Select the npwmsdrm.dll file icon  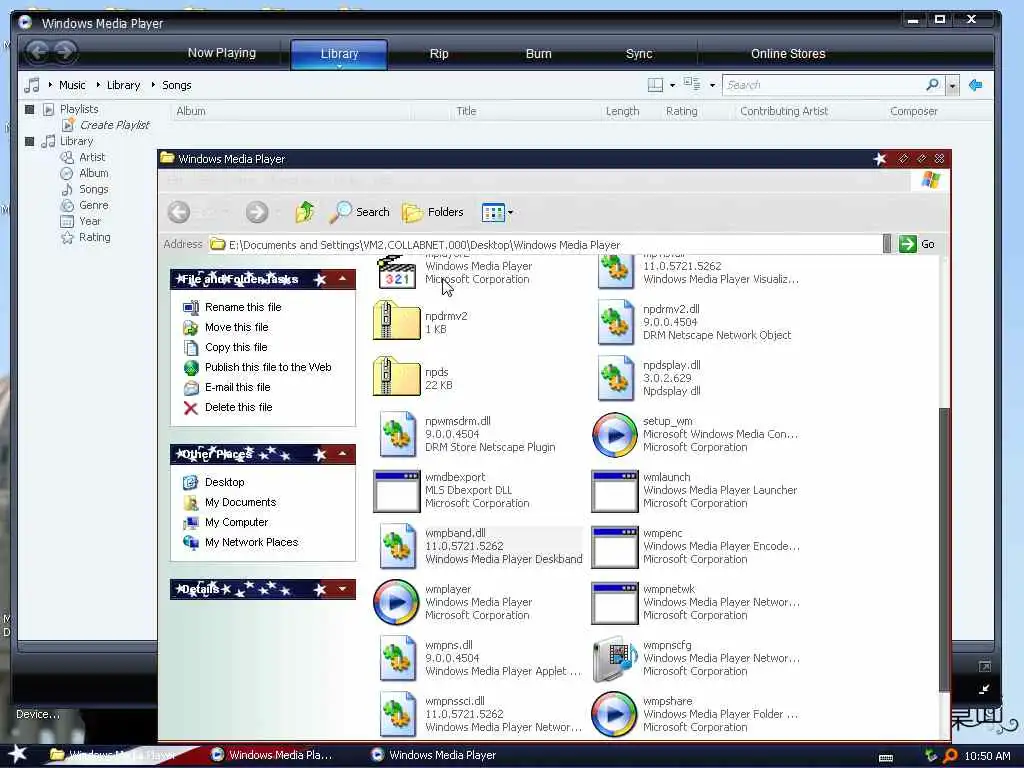coord(396,434)
